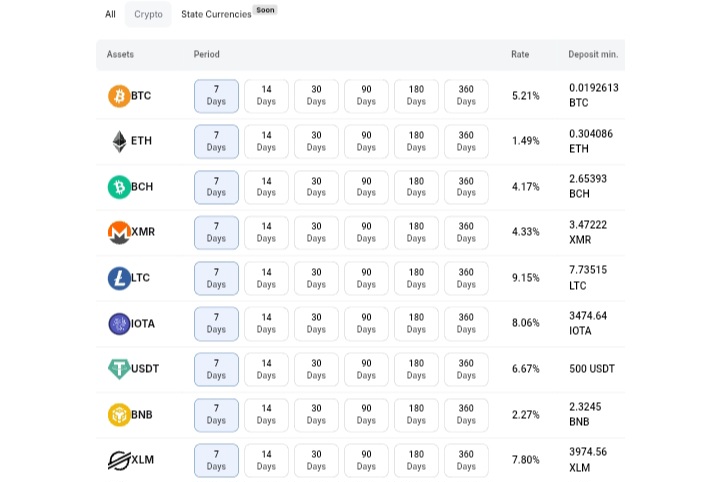This screenshot has width=720, height=482.
Task: Pick 14 Days period for BNB
Action: coord(266,415)
